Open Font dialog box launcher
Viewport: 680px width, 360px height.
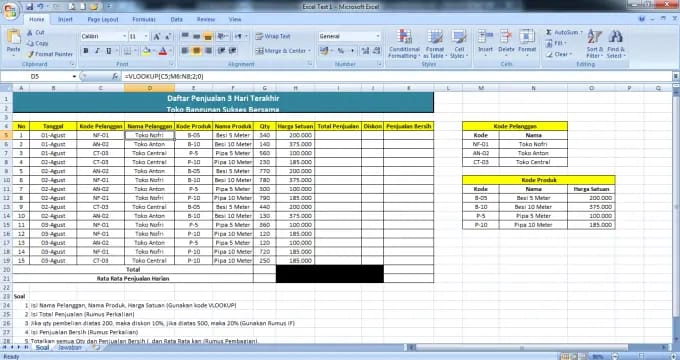(171, 64)
